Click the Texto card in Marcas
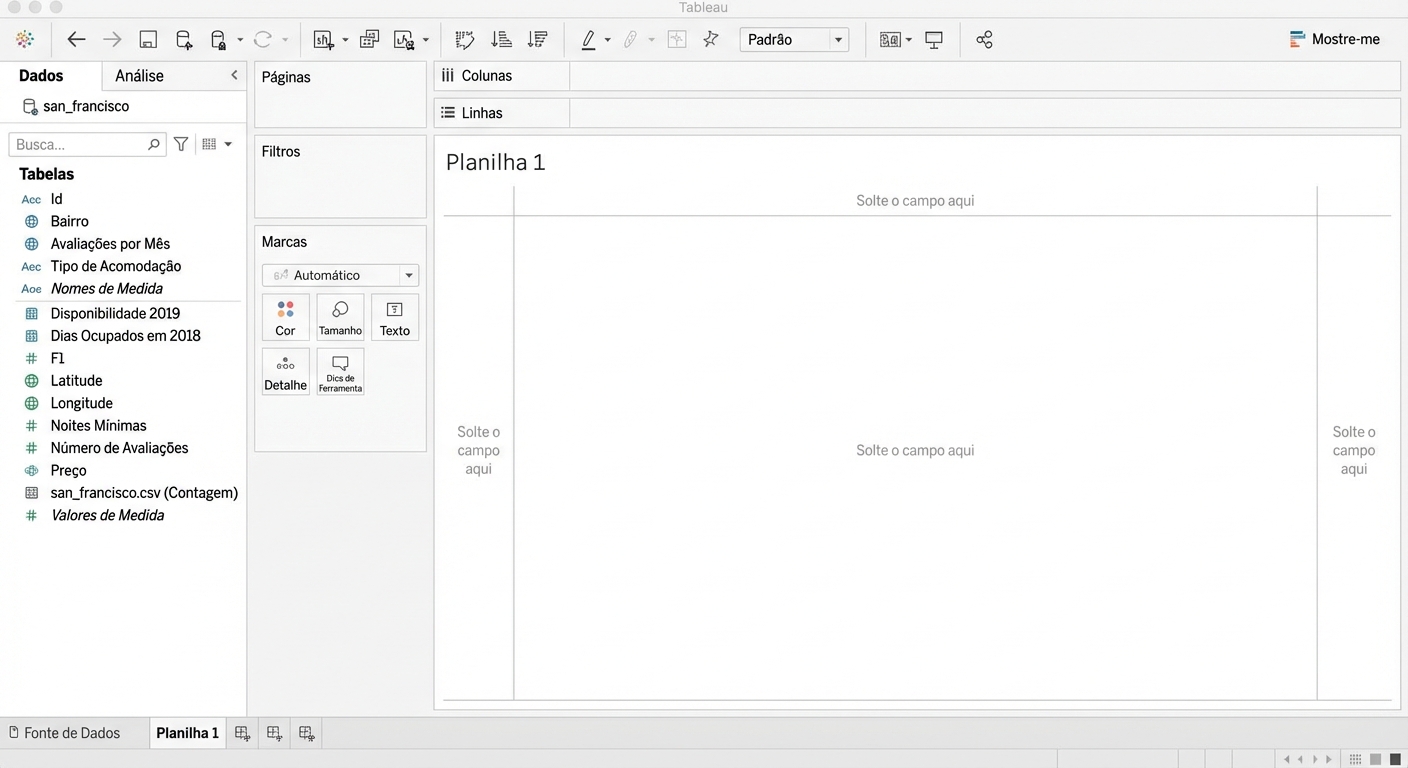Screen dimensions: 1408x768 [394, 316]
